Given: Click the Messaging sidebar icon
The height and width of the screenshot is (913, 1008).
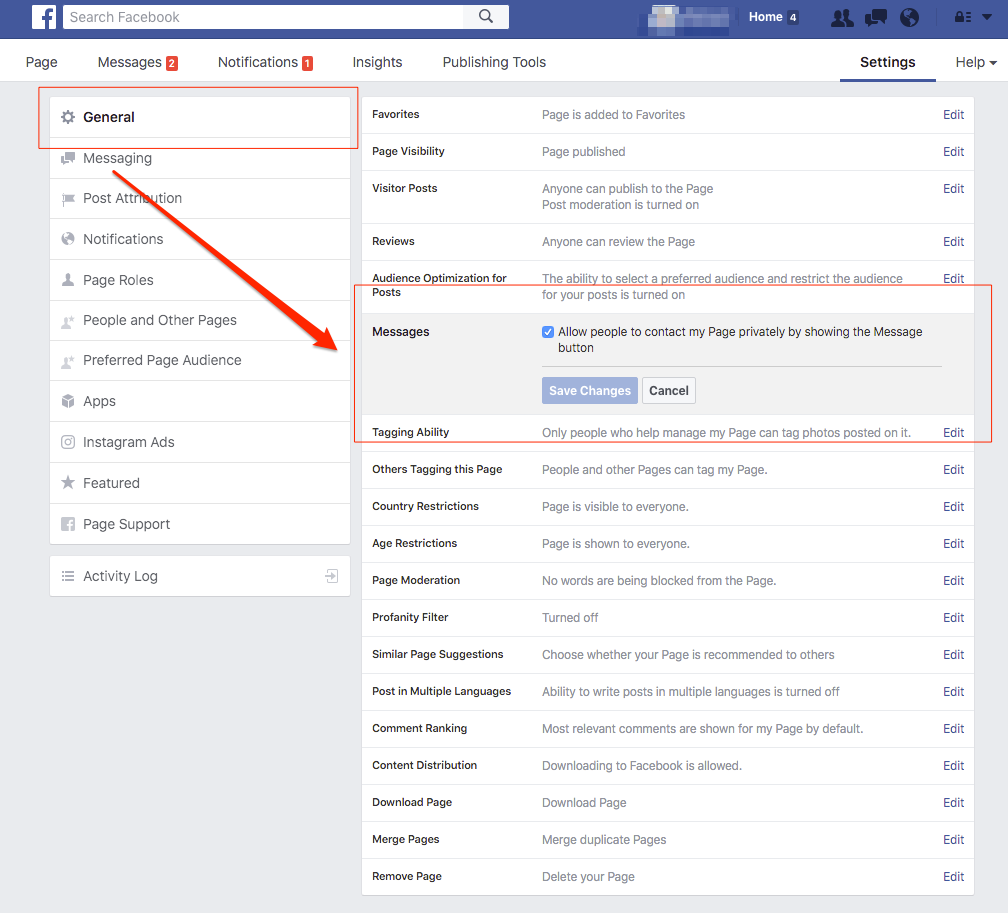Looking at the screenshot, I should pyautogui.click(x=68, y=158).
